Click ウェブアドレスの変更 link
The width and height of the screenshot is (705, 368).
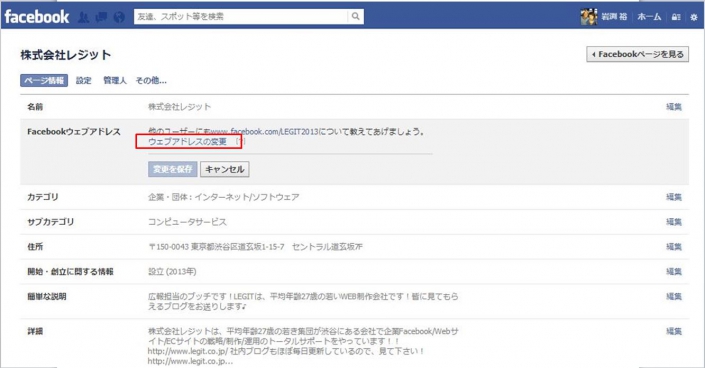click(187, 142)
